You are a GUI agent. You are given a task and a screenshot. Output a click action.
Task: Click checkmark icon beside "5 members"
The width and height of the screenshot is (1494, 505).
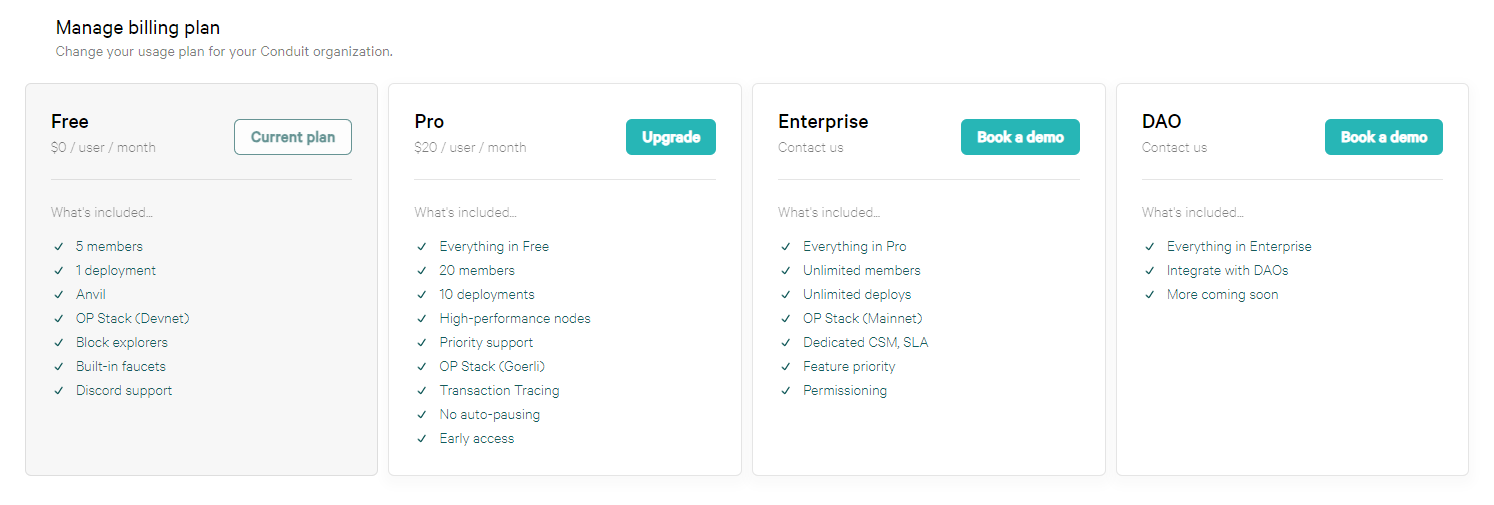(59, 247)
